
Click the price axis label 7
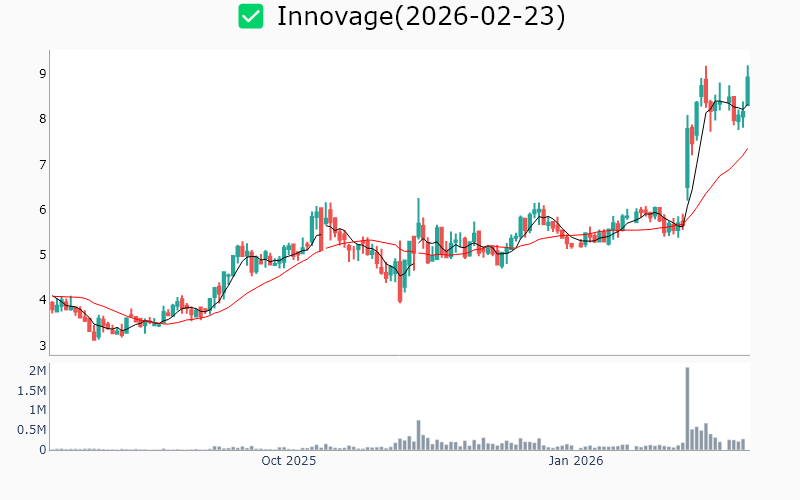(41, 164)
